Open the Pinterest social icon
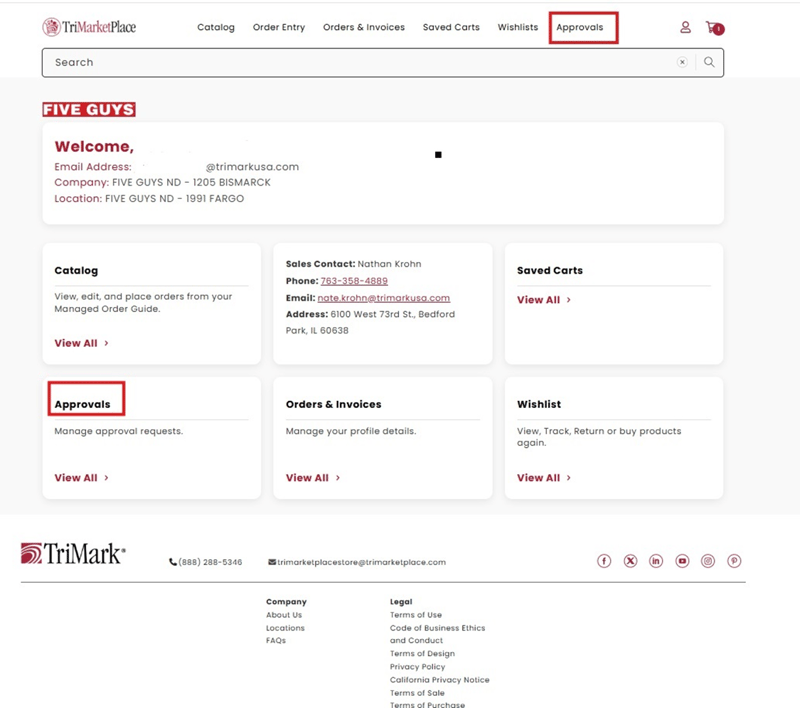This screenshot has width=800, height=708. click(734, 561)
